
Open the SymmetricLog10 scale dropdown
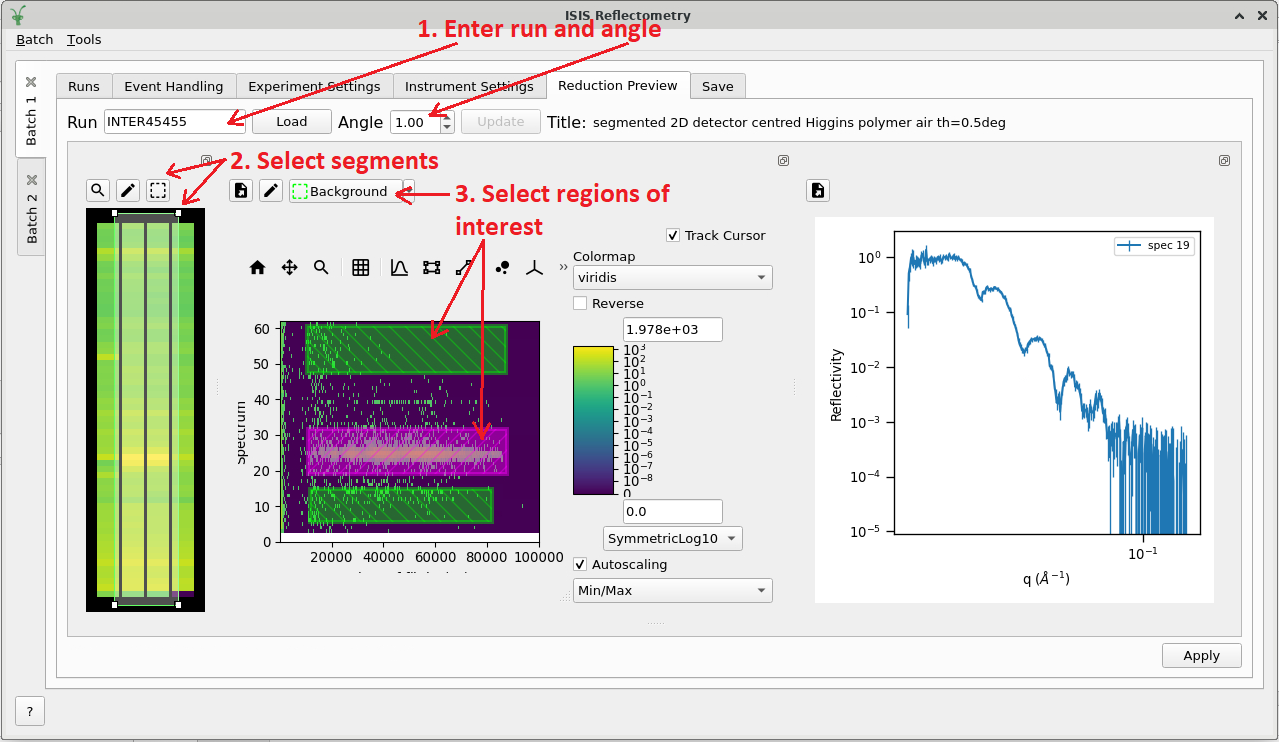click(672, 538)
